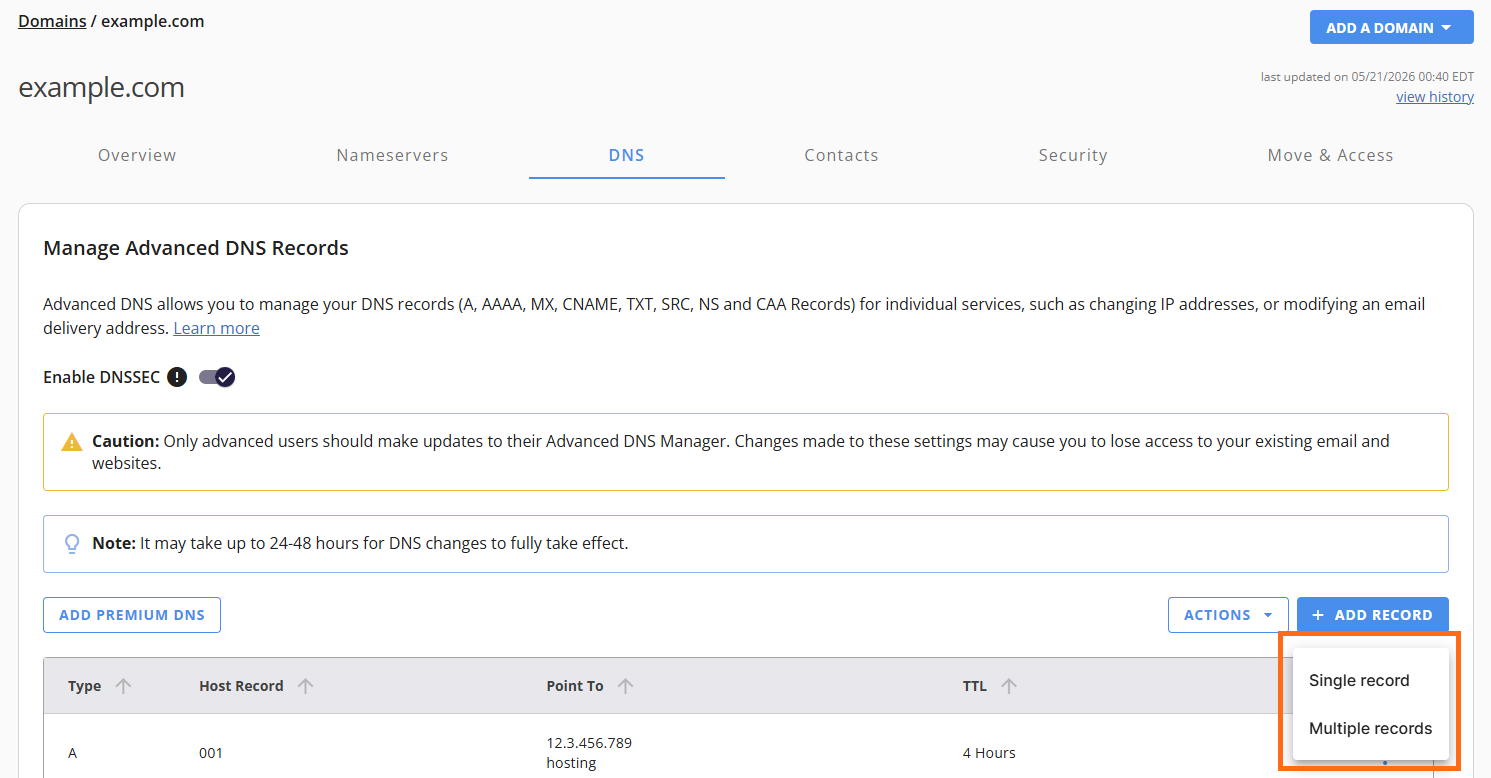Choose Multiple records from the menu
This screenshot has height=778, width=1491.
[x=1370, y=729]
